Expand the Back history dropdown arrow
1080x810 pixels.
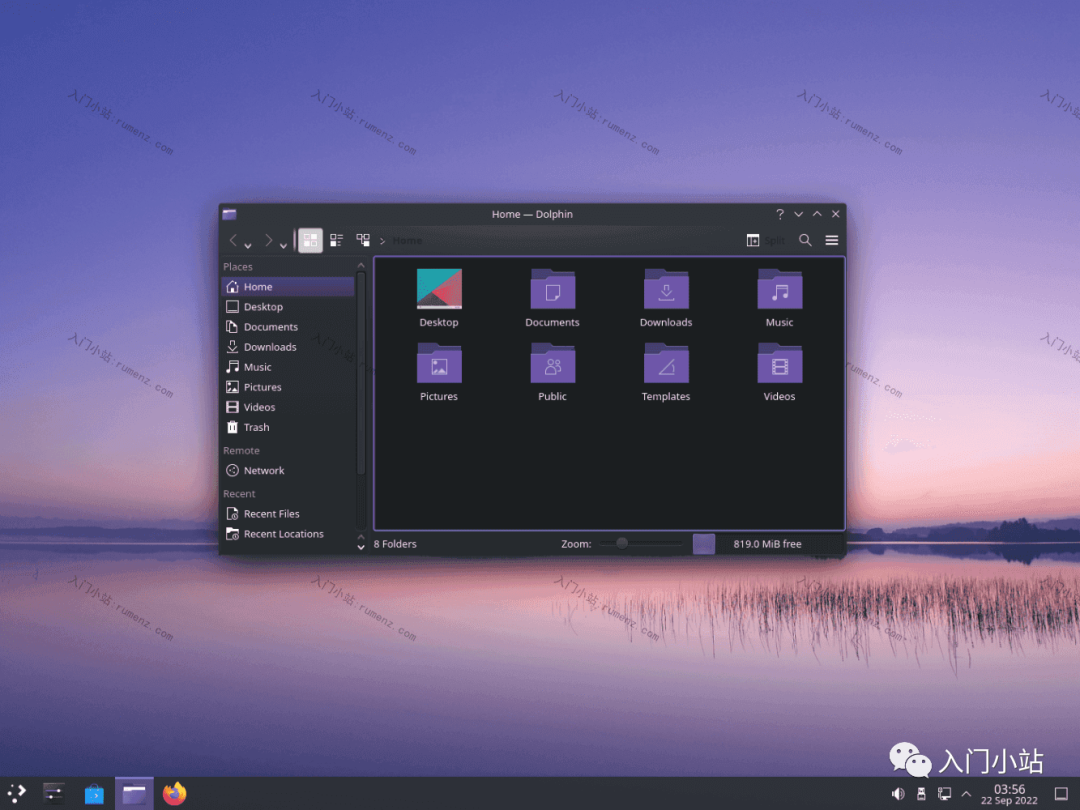248,245
